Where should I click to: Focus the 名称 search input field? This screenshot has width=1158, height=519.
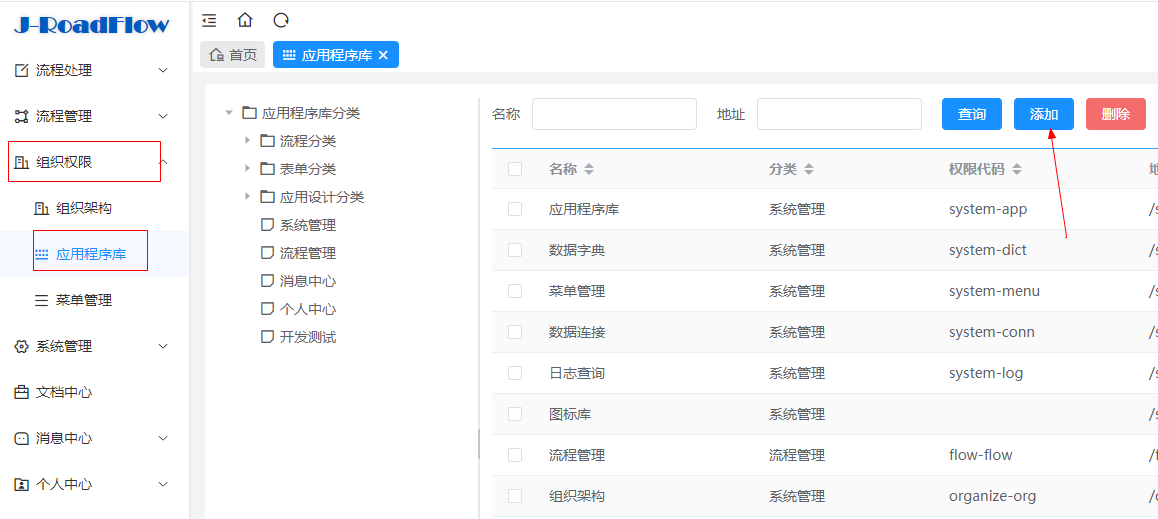click(614, 114)
